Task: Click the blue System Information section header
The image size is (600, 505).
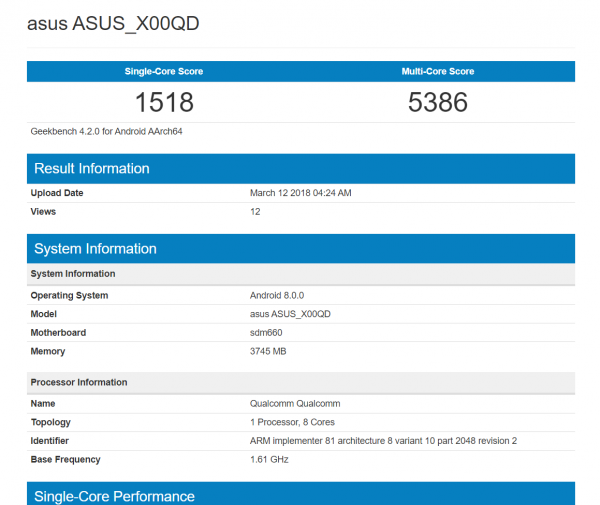Action: [301, 249]
